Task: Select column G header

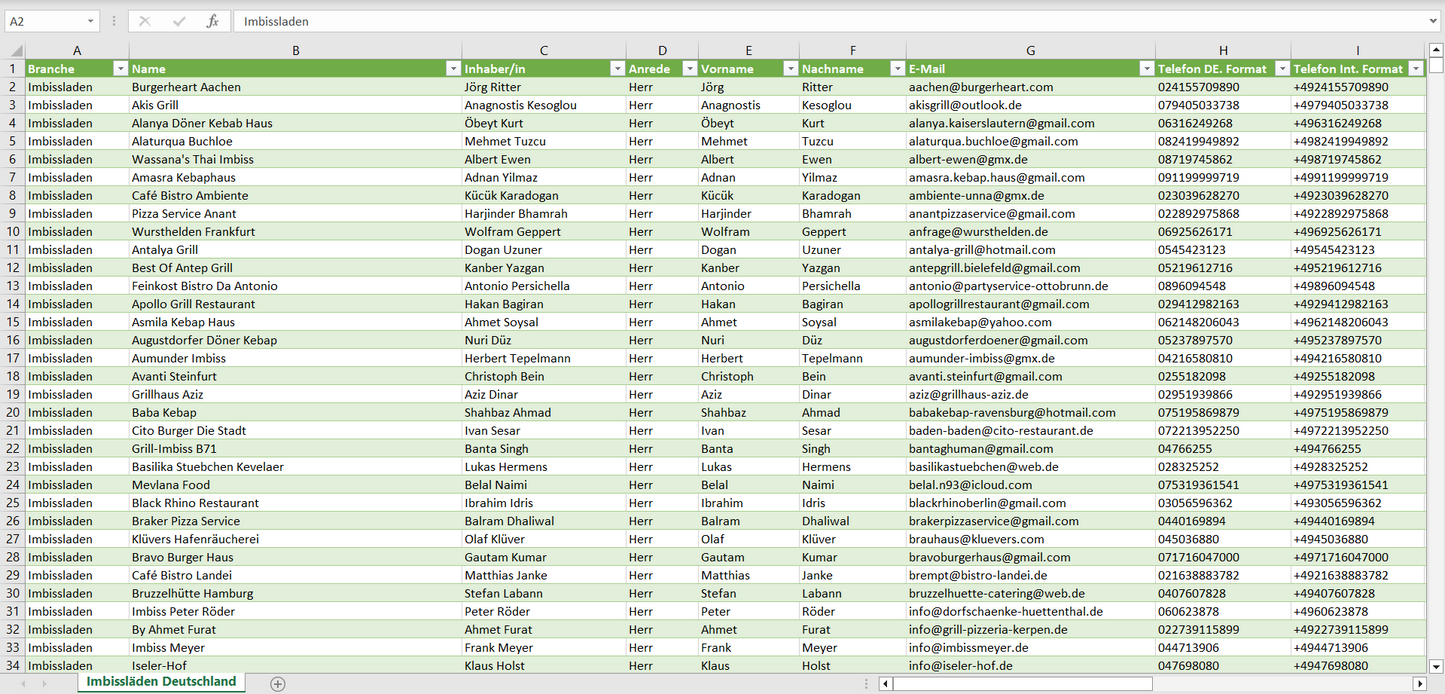Action: point(1030,50)
